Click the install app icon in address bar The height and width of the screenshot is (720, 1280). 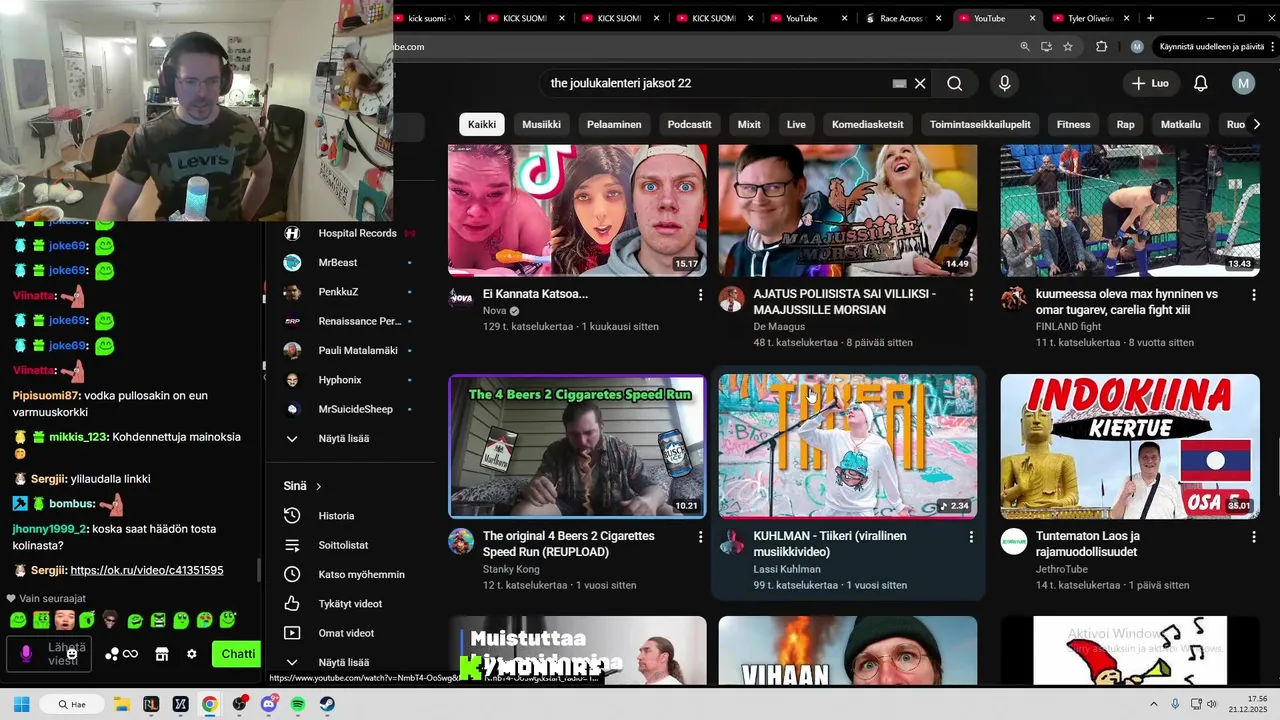pyautogui.click(x=1046, y=47)
